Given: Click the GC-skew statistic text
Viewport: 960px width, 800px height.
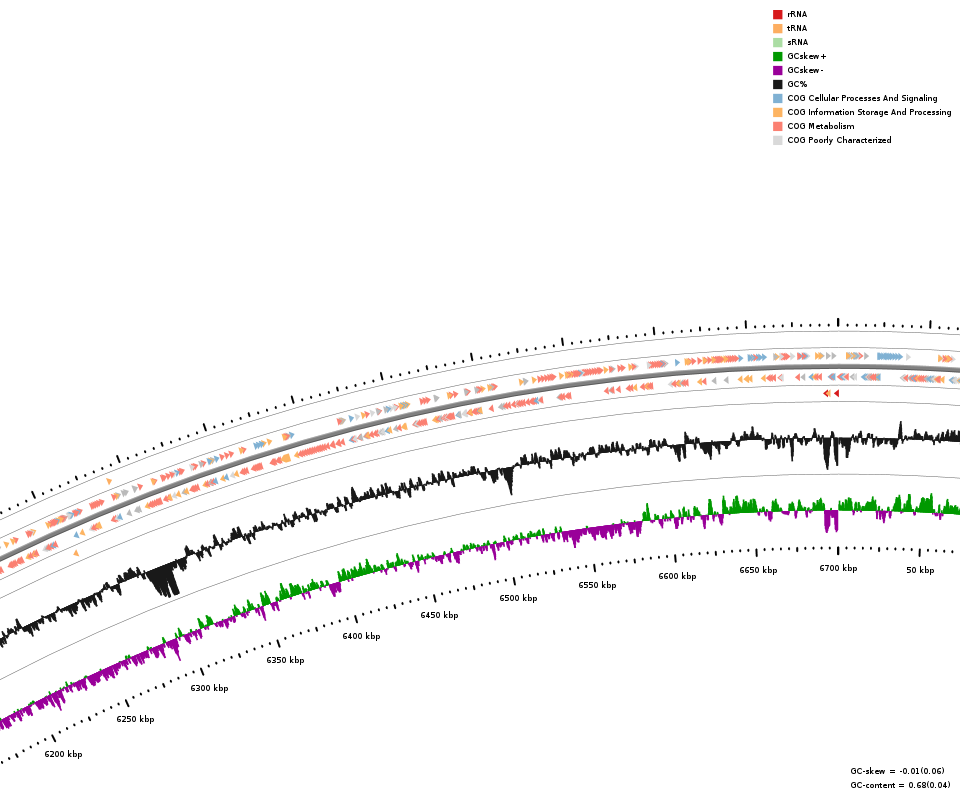Looking at the screenshot, I should coord(897,772).
